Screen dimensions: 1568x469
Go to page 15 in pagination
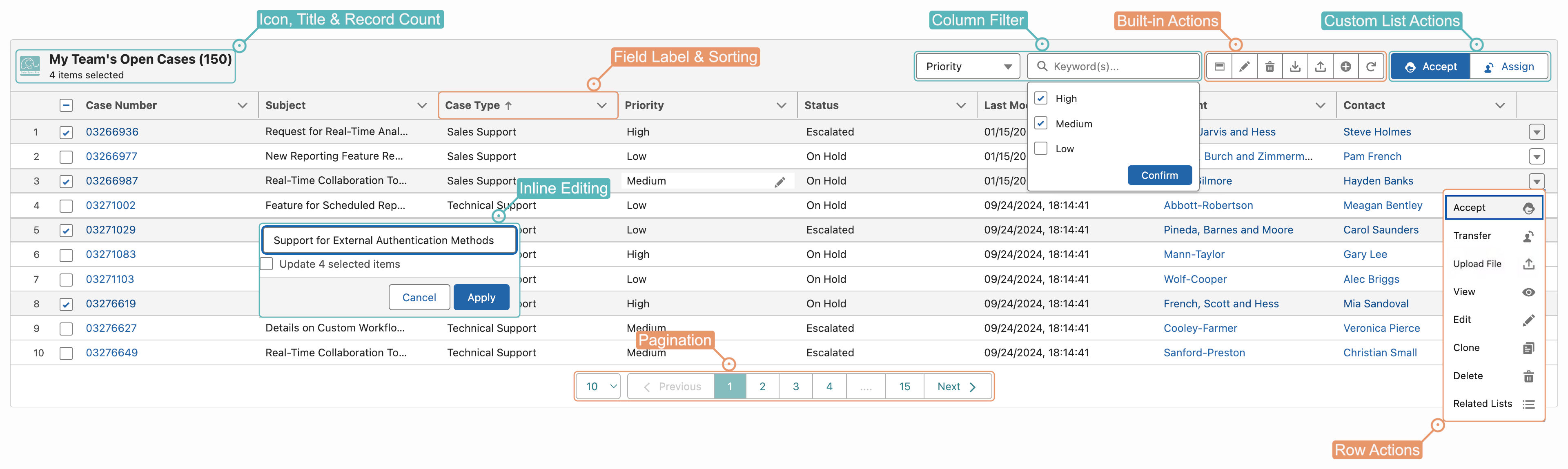pyautogui.click(x=905, y=387)
